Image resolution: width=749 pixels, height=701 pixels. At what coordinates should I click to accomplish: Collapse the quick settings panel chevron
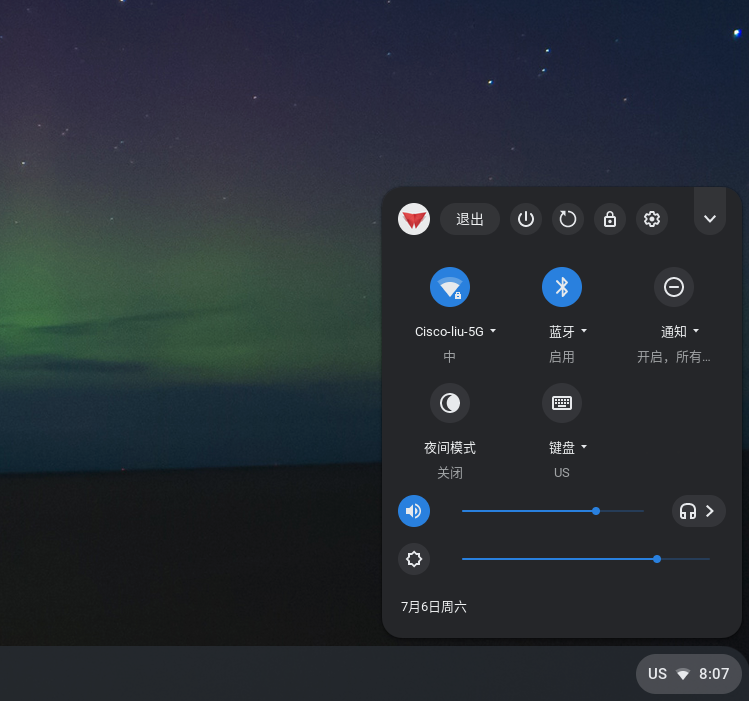click(x=710, y=219)
